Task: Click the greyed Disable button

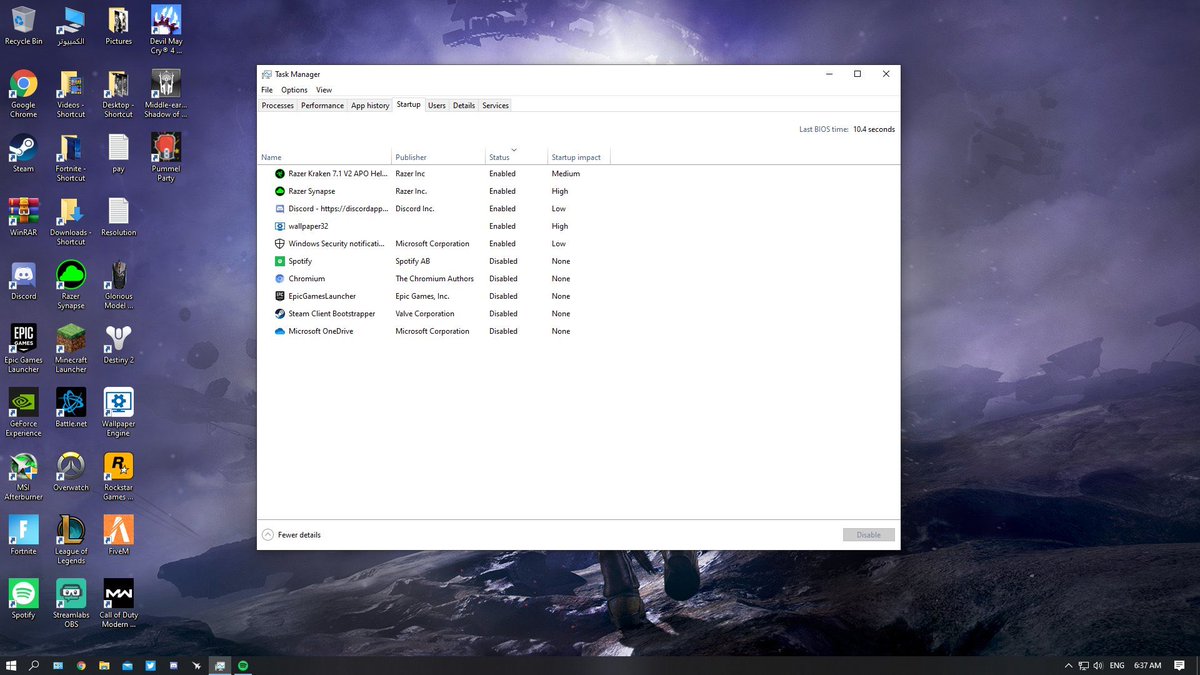Action: [x=869, y=535]
